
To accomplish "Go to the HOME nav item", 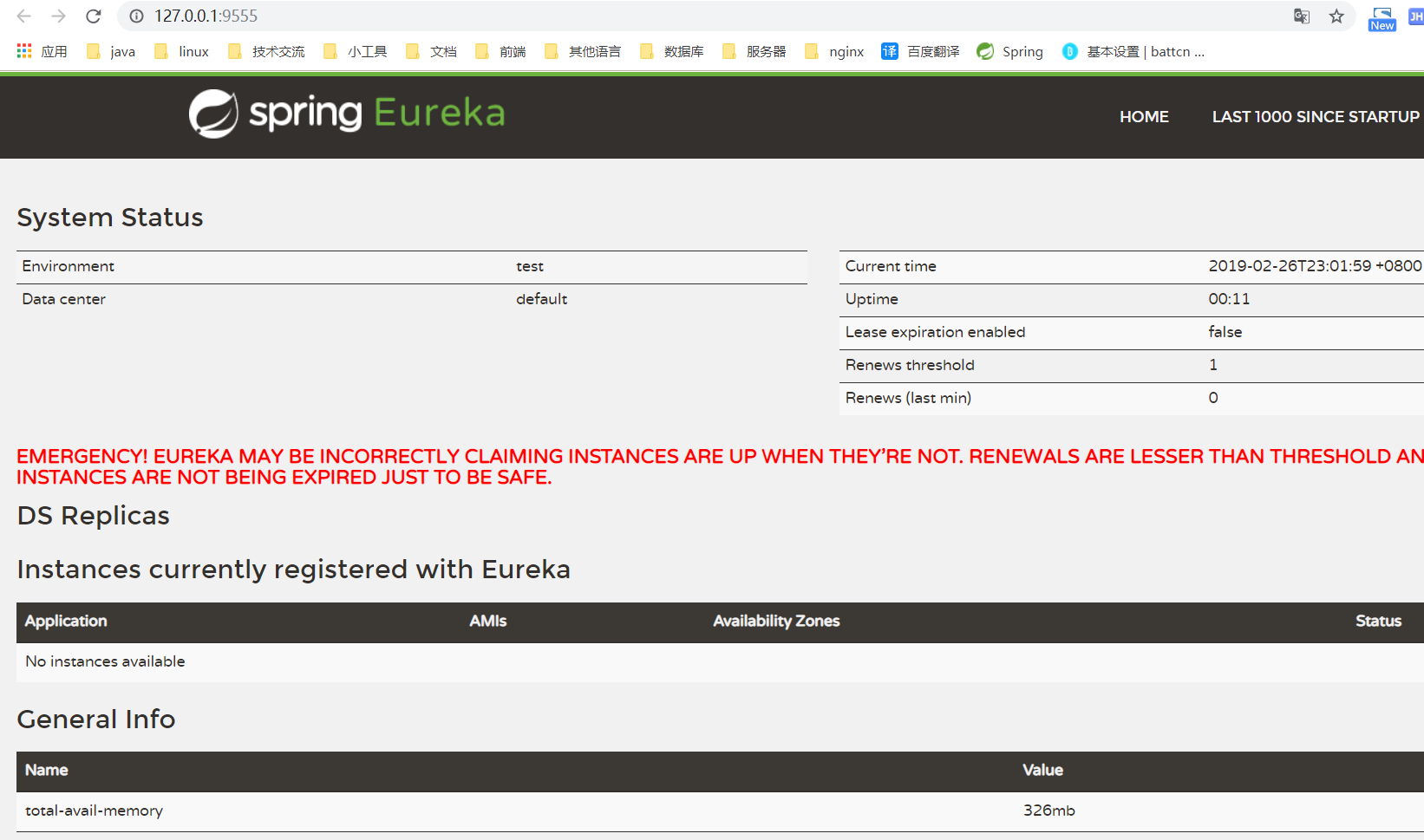I will coord(1144,116).
